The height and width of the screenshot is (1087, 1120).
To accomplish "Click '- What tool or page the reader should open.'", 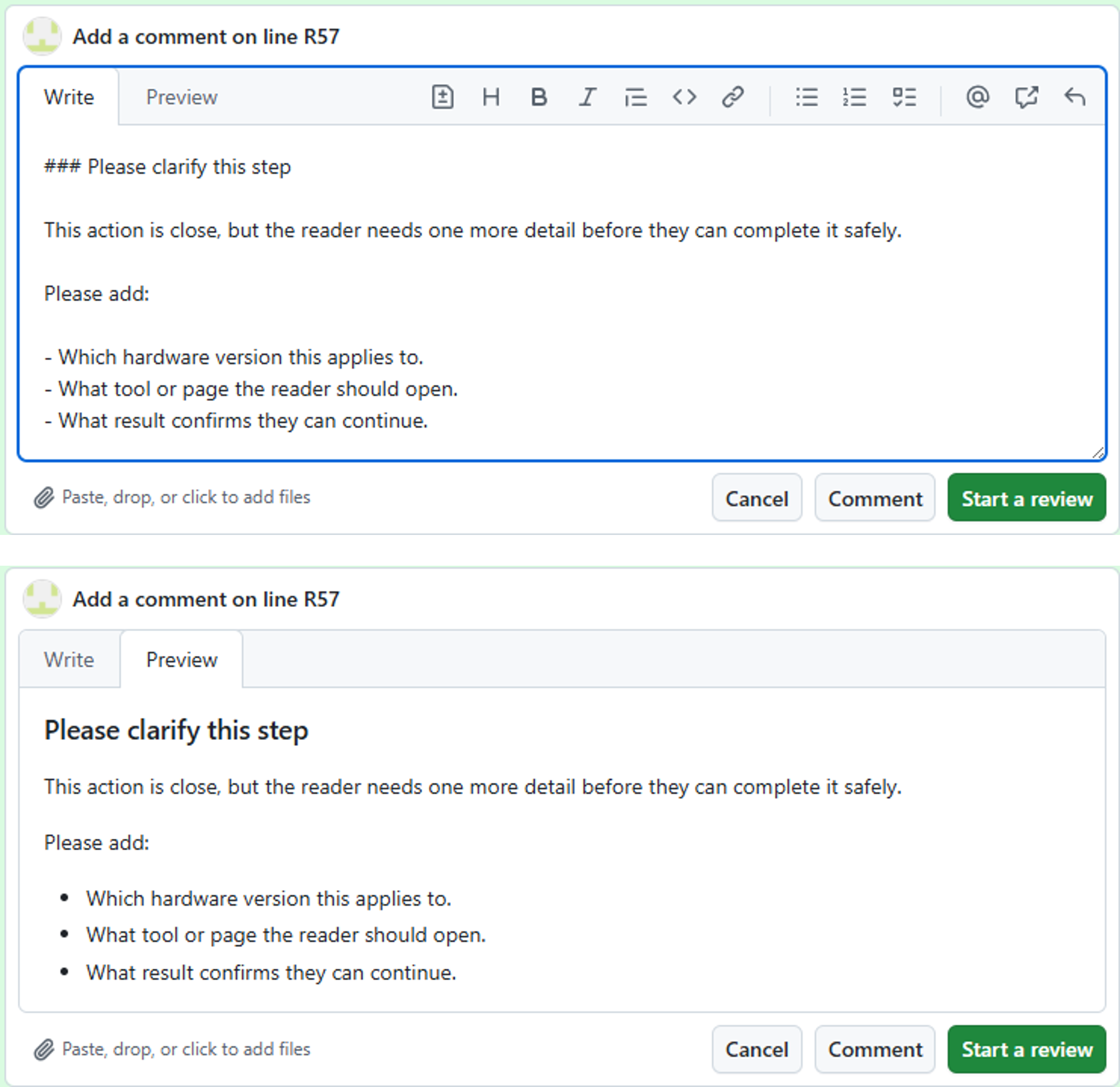I will [x=251, y=389].
